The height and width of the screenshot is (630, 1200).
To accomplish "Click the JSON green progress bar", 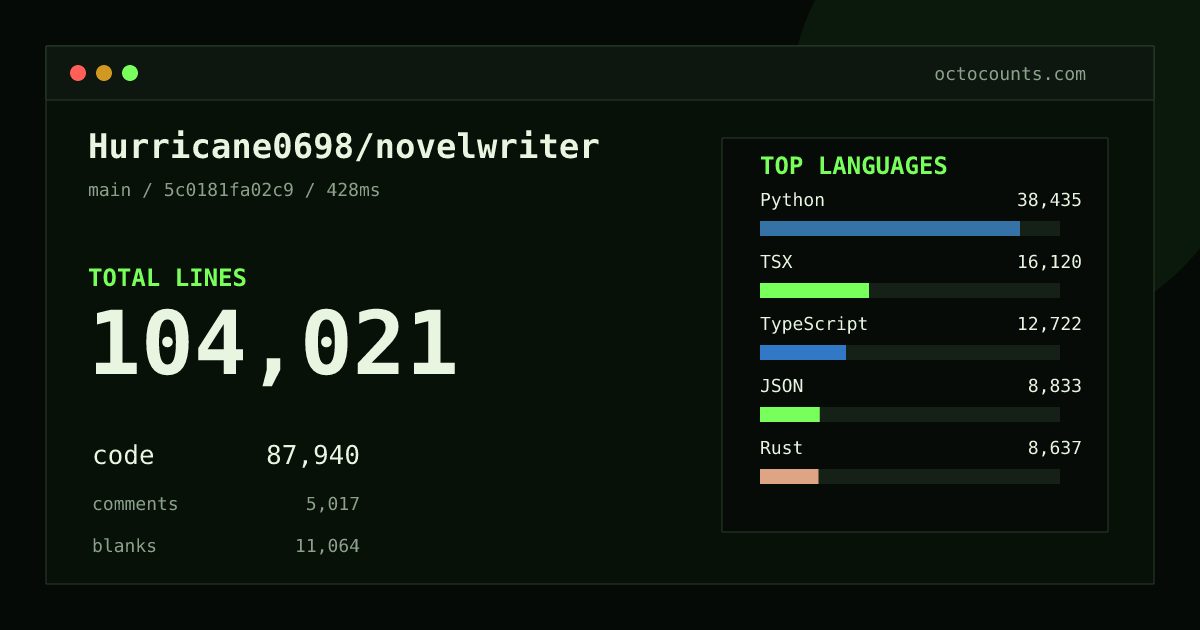I will tap(790, 414).
